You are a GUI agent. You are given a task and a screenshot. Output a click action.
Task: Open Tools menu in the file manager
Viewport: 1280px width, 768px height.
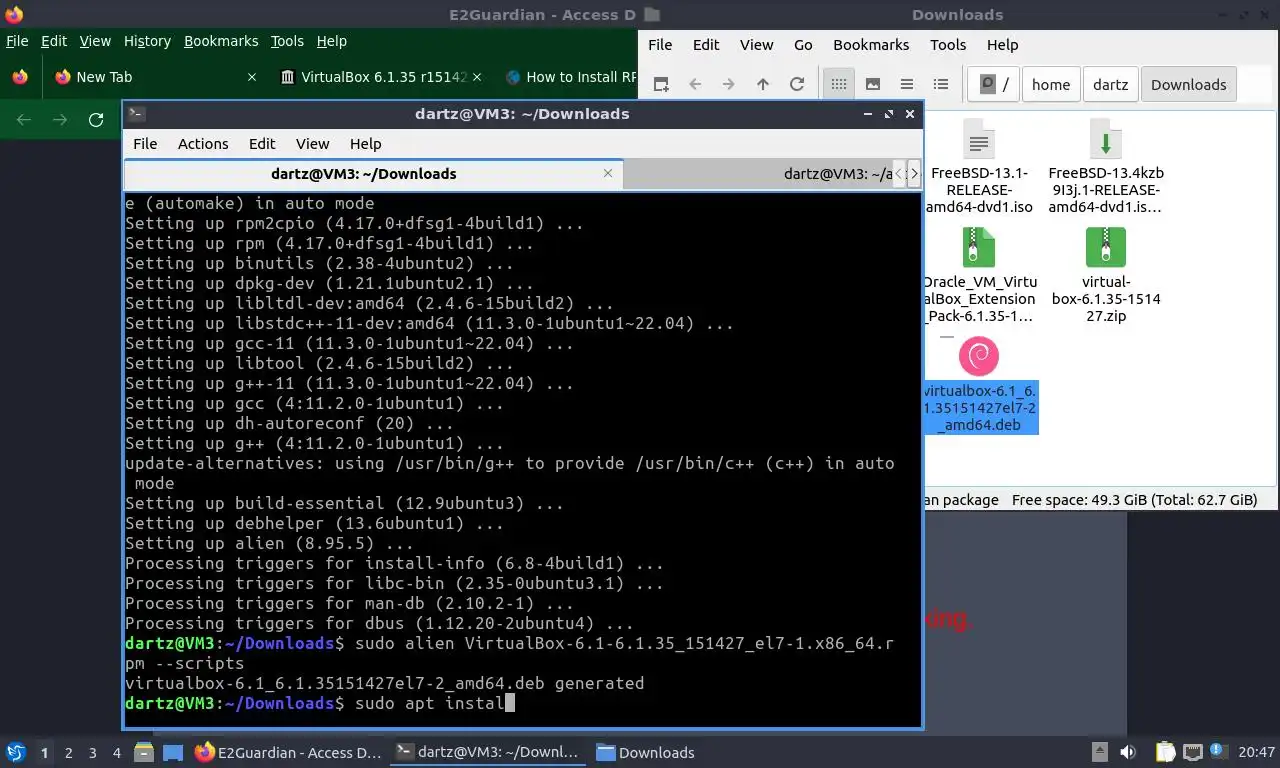(x=948, y=45)
